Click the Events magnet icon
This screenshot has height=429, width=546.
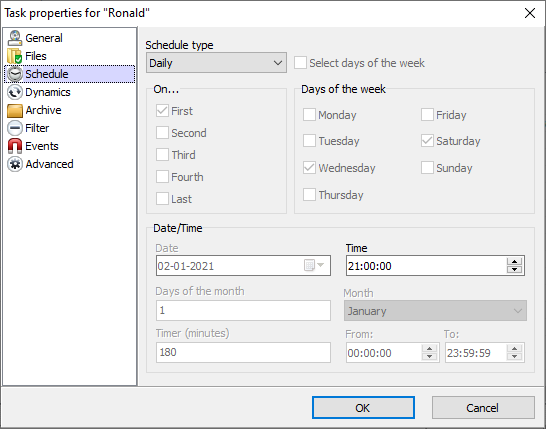[x=15, y=146]
